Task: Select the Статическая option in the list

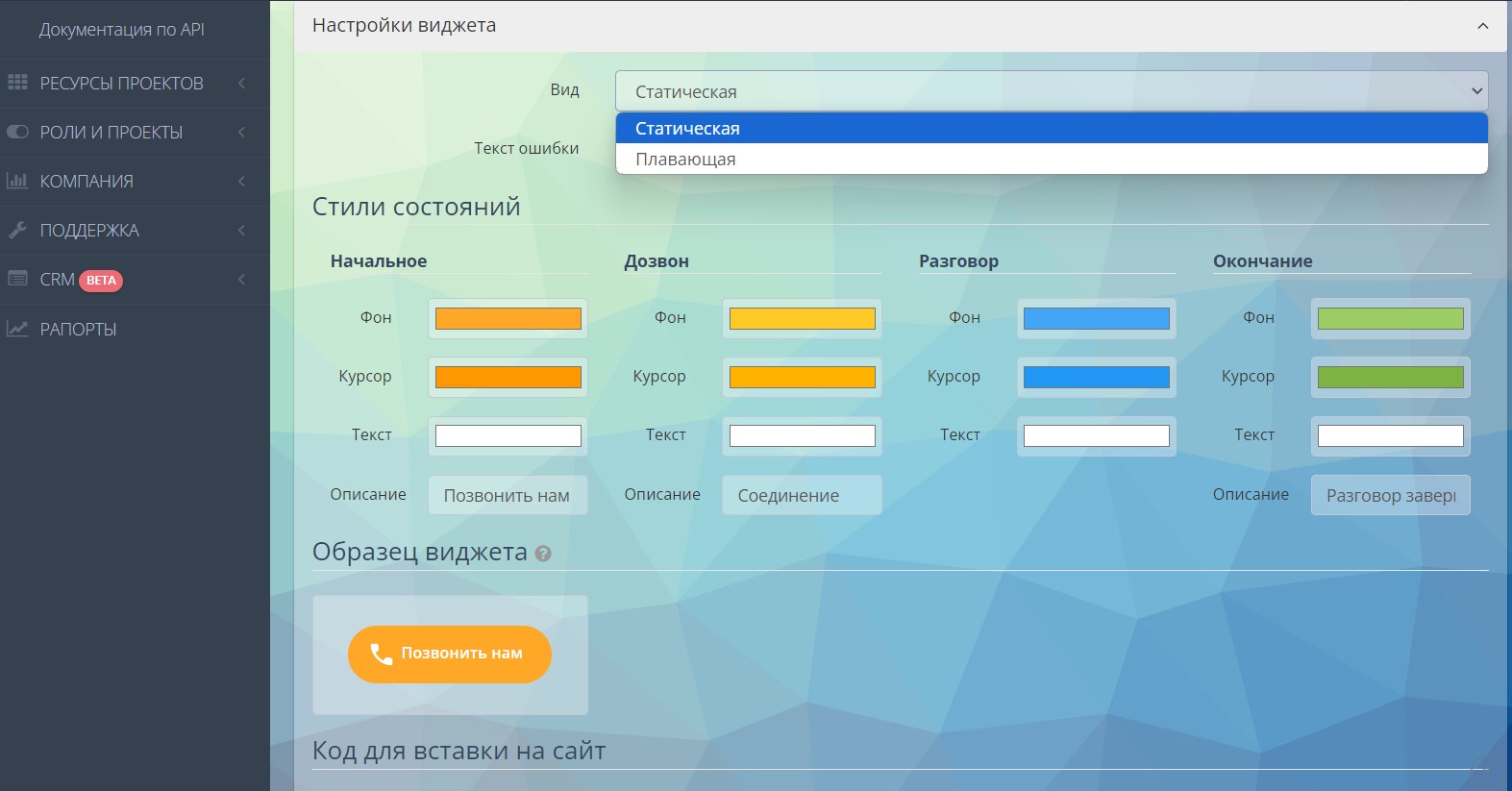Action: (1052, 128)
